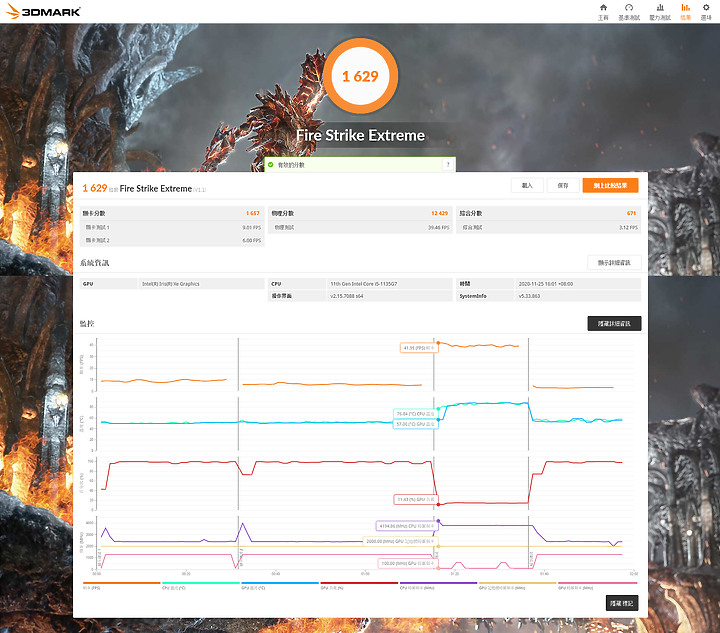Select the orange Results tab
Screen dimensions: 720x633
pyautogui.click(x=686, y=12)
